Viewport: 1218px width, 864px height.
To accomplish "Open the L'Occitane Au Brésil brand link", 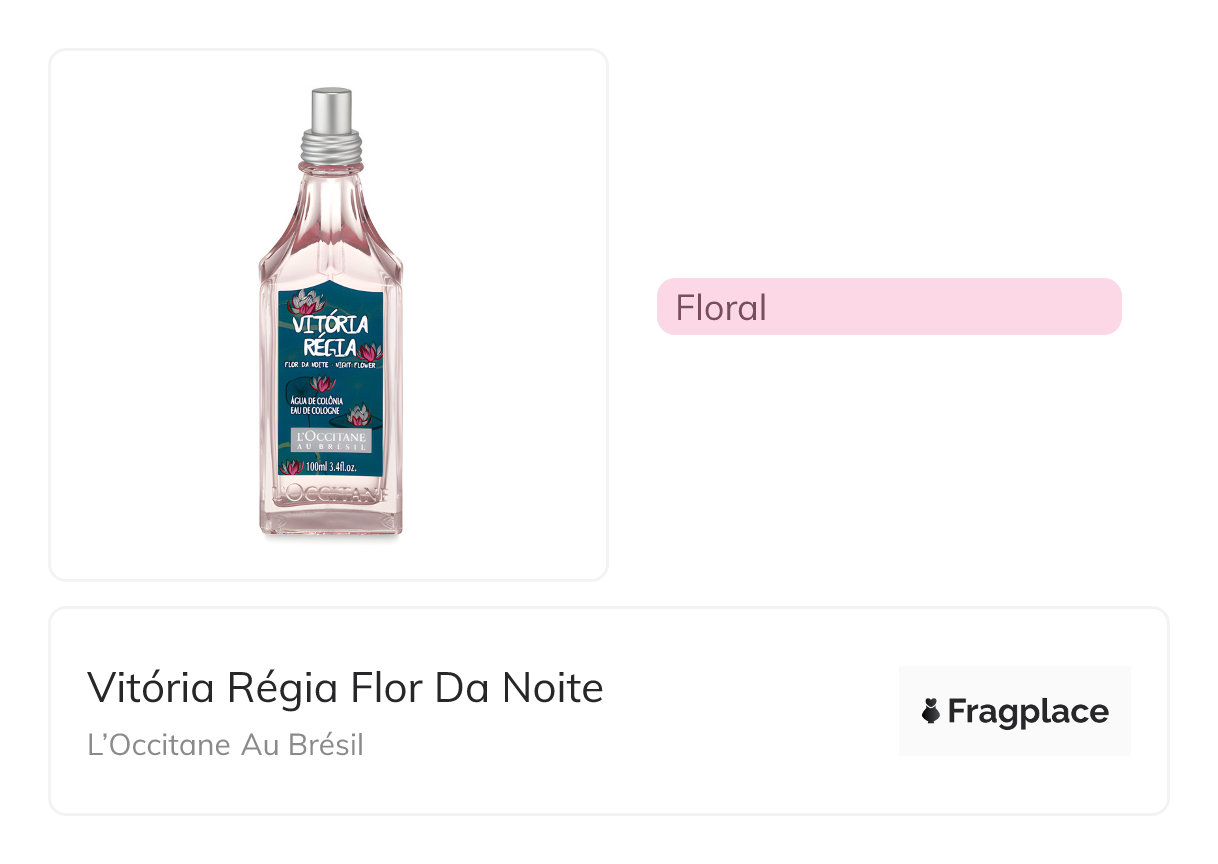I will (x=225, y=745).
